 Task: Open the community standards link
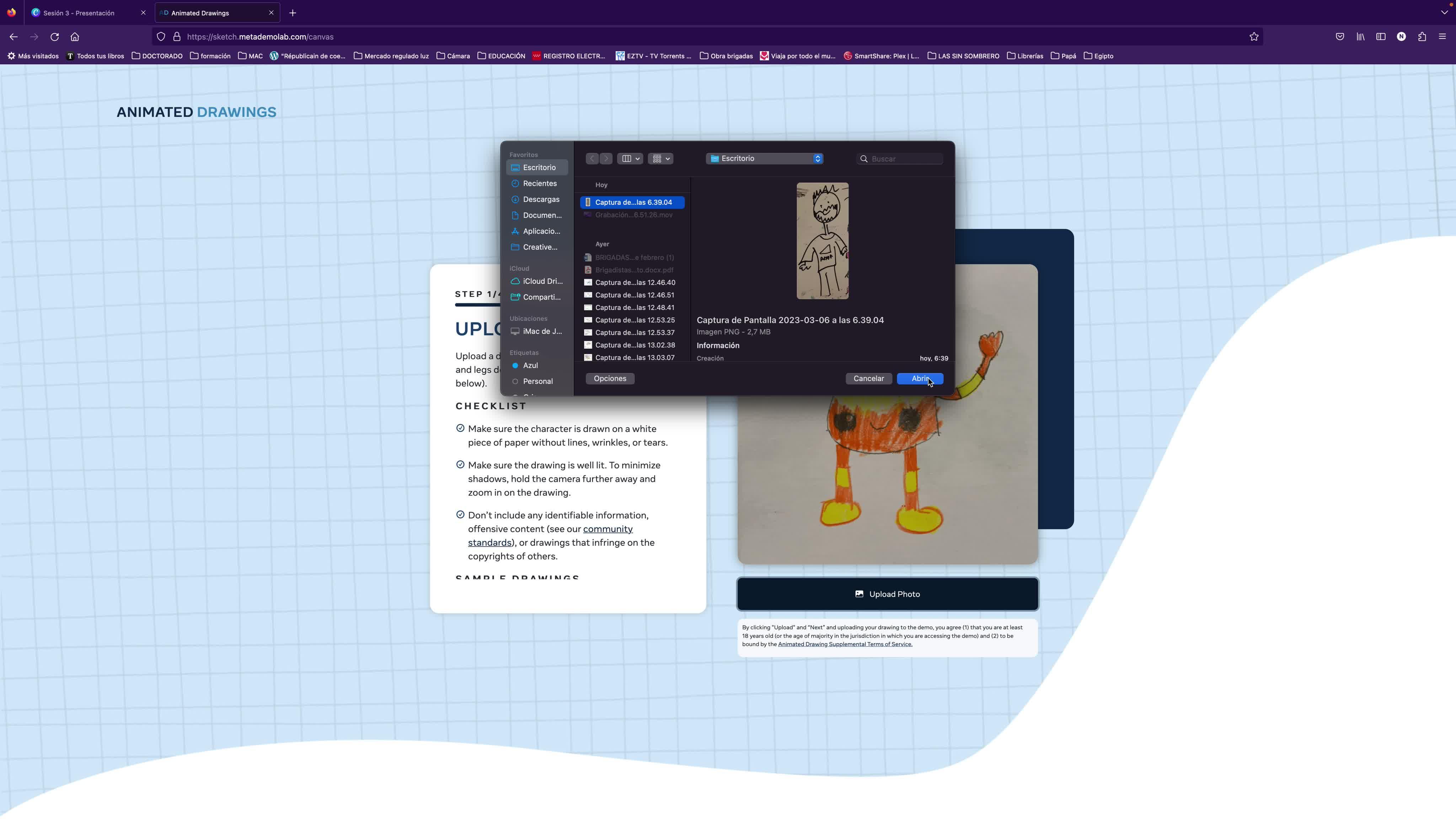coord(607,529)
